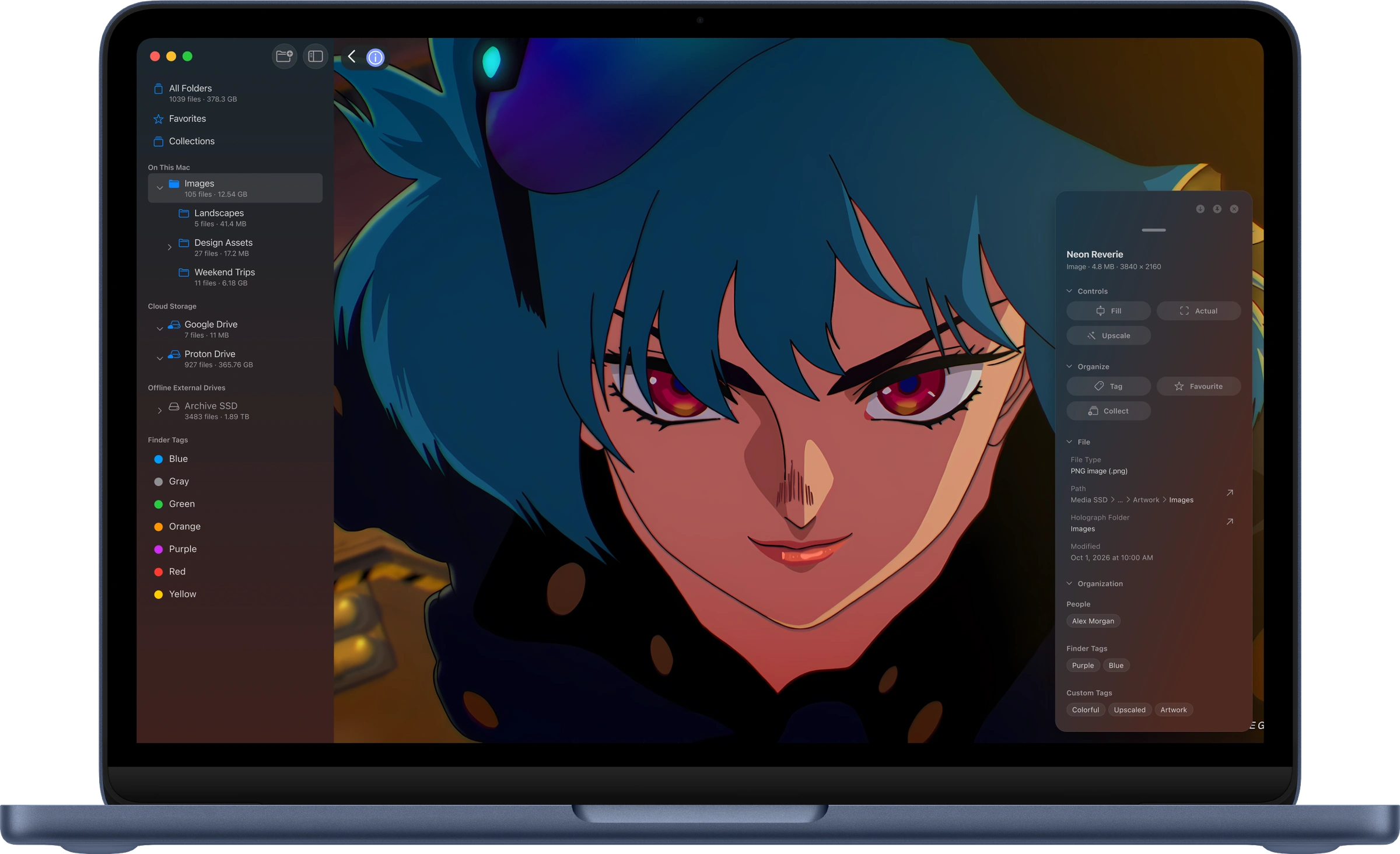
Task: Open Collections in the sidebar
Action: tap(235, 142)
